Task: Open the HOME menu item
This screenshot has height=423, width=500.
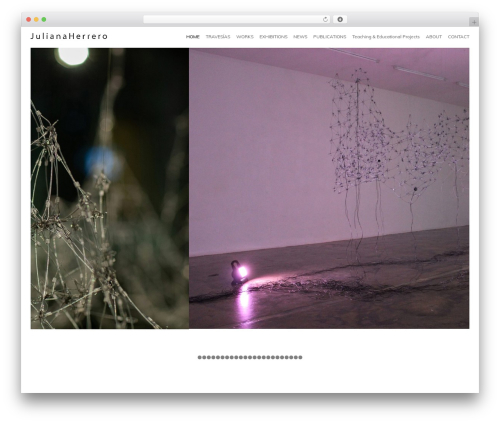Action: point(193,37)
